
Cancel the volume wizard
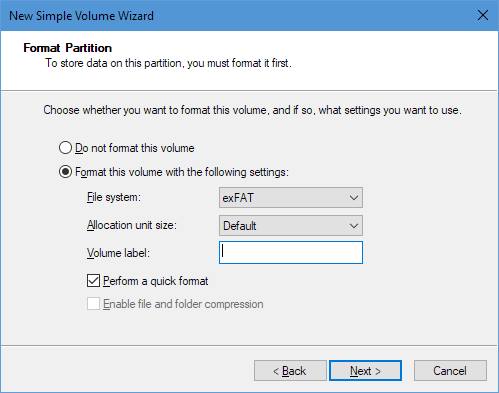(450, 371)
